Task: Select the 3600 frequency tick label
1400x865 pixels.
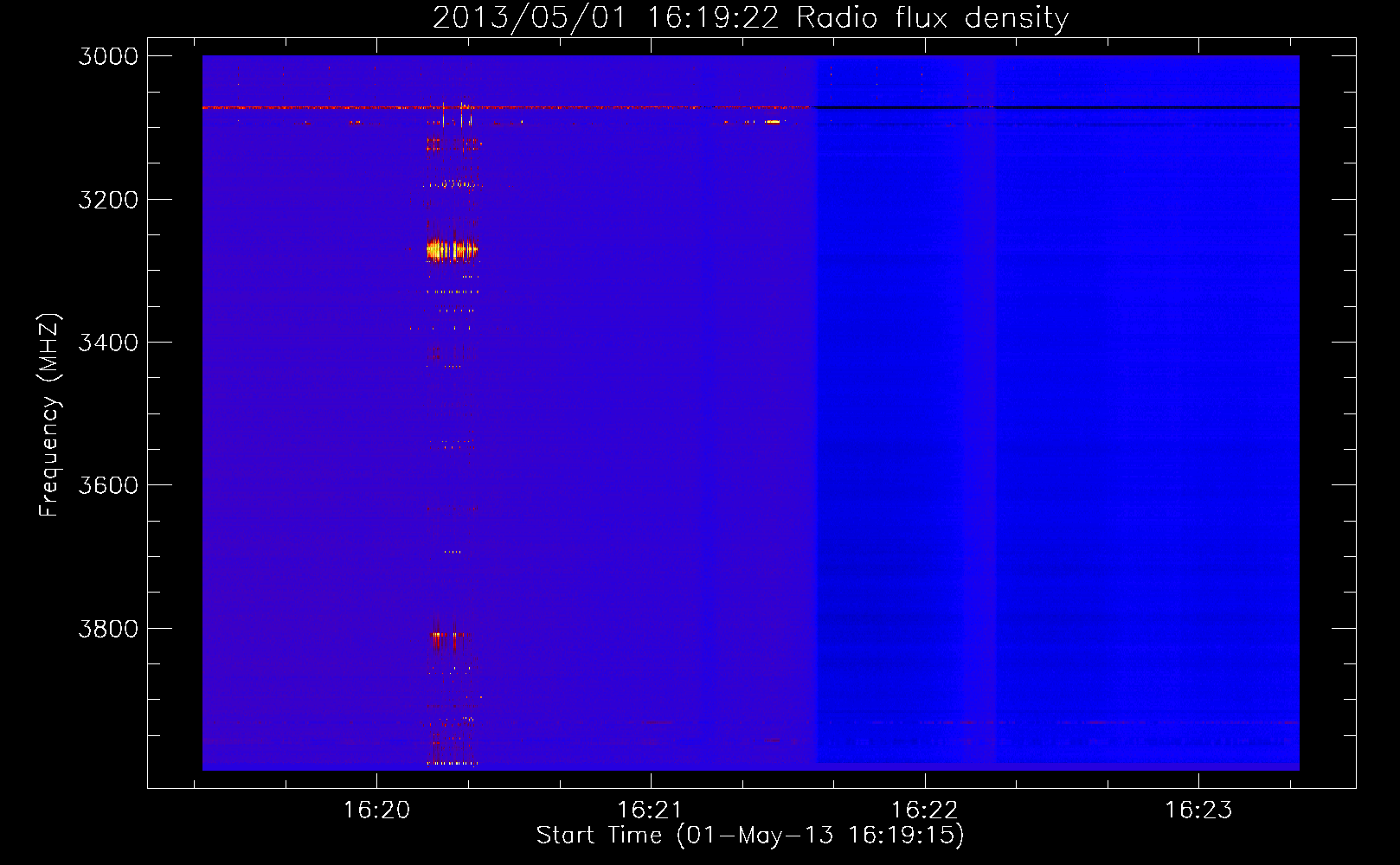Action: [108, 485]
